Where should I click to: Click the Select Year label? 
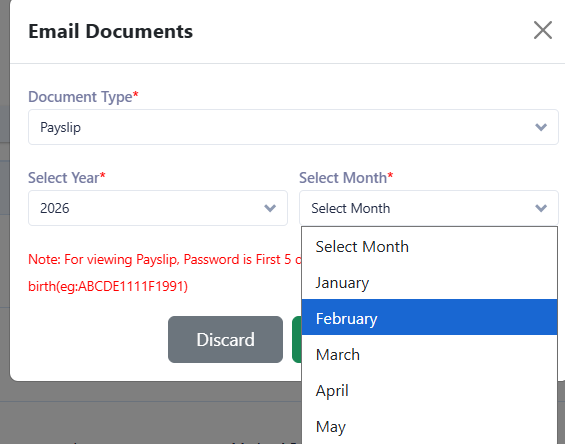[67, 178]
